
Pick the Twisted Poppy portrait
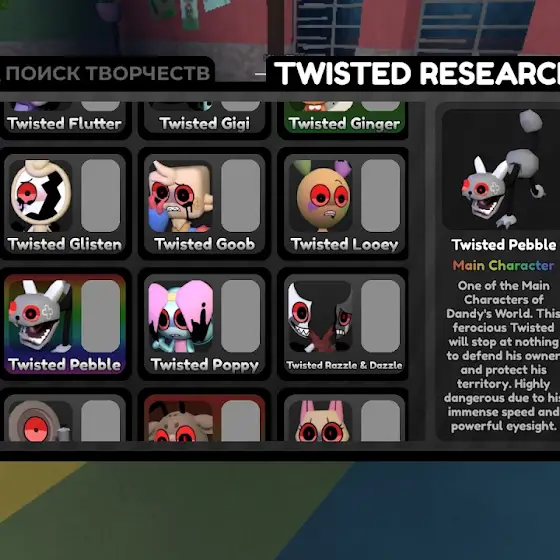[x=180, y=316]
